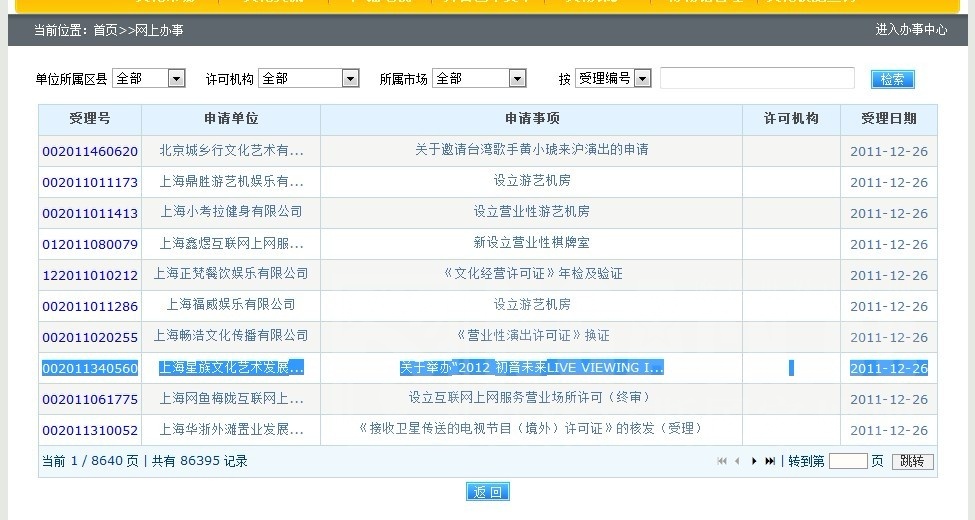Open 进入办事中心 link

coord(911,29)
